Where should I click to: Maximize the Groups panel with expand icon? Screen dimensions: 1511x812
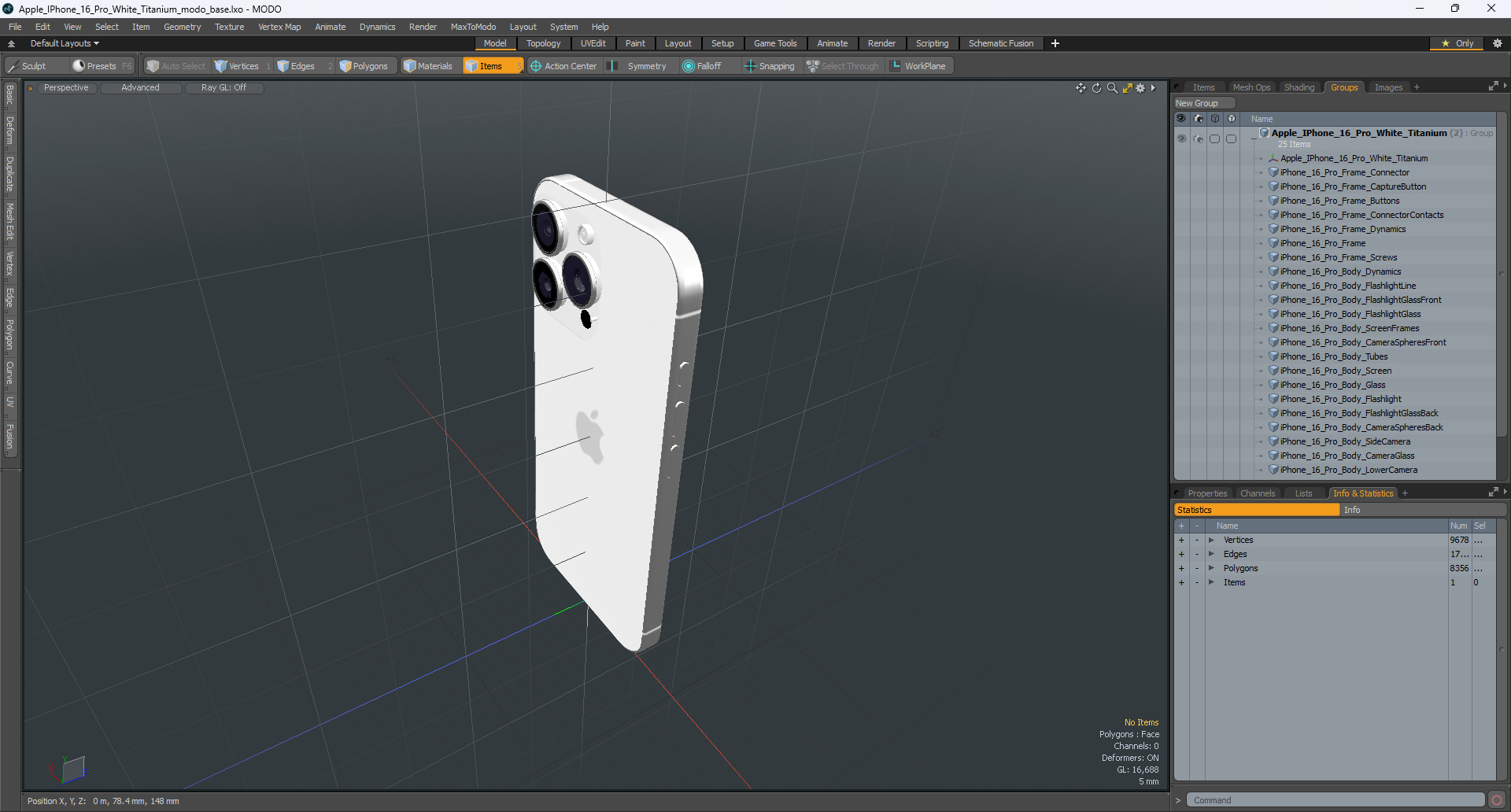click(1493, 87)
